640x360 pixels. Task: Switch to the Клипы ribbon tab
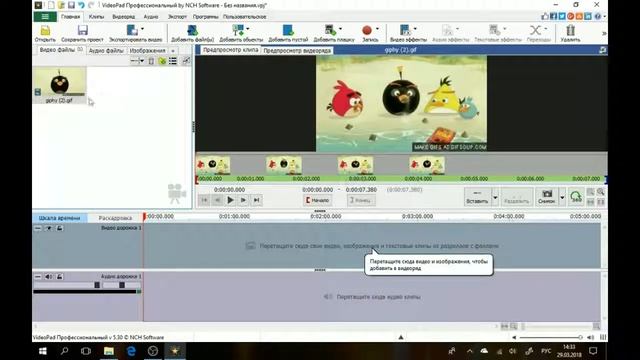coord(96,17)
